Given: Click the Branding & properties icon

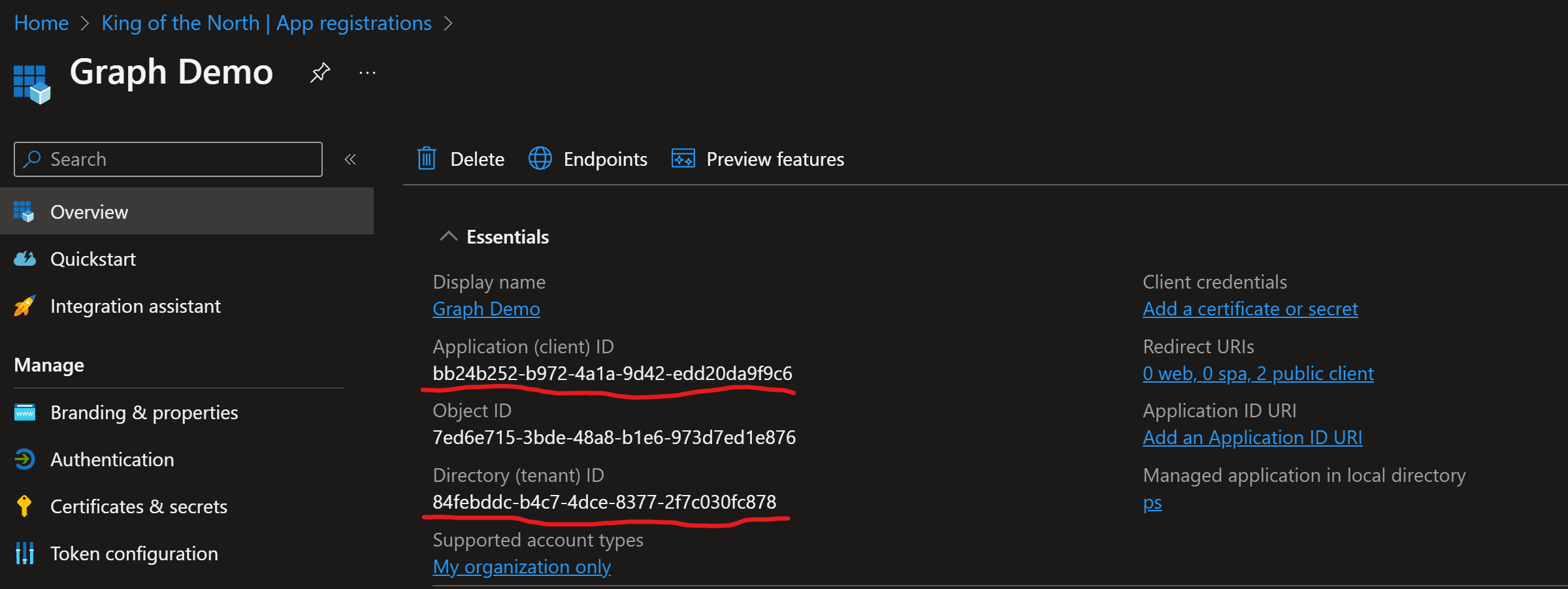Looking at the screenshot, I should pos(24,412).
